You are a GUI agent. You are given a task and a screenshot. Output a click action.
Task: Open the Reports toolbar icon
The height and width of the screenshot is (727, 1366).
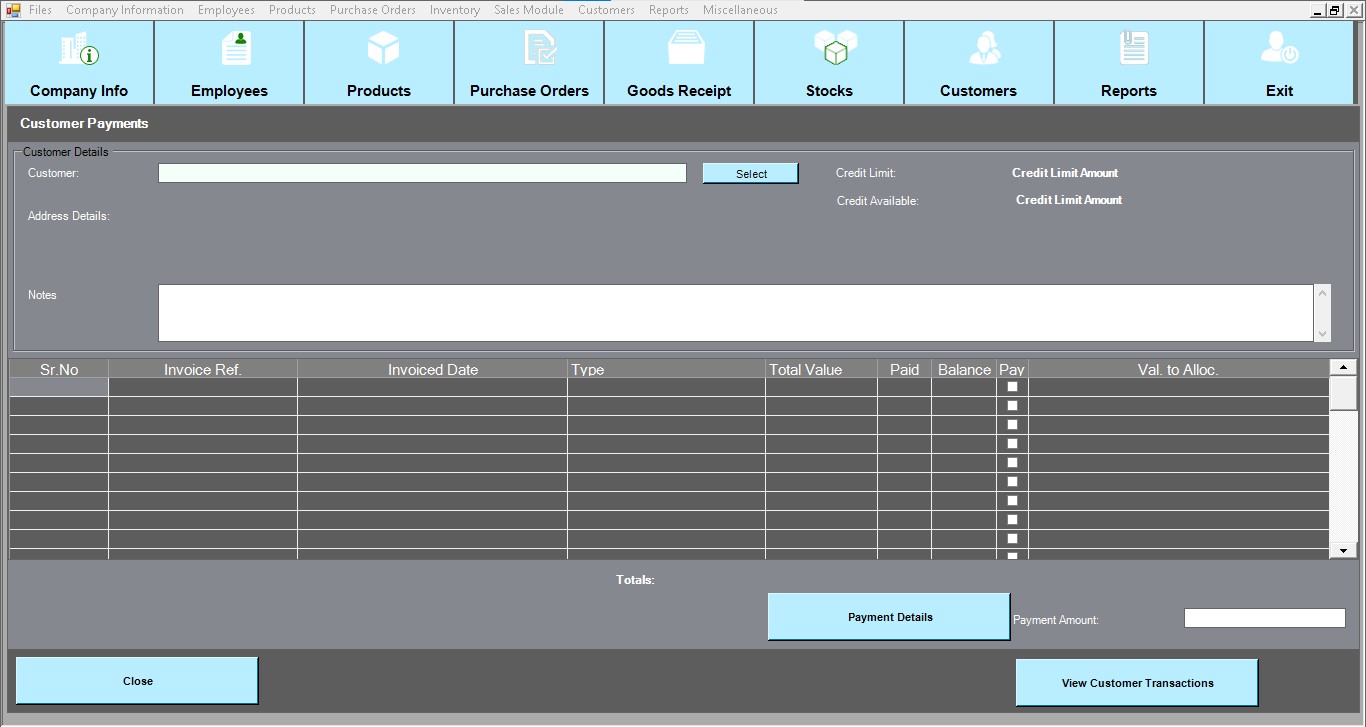(x=1134, y=48)
